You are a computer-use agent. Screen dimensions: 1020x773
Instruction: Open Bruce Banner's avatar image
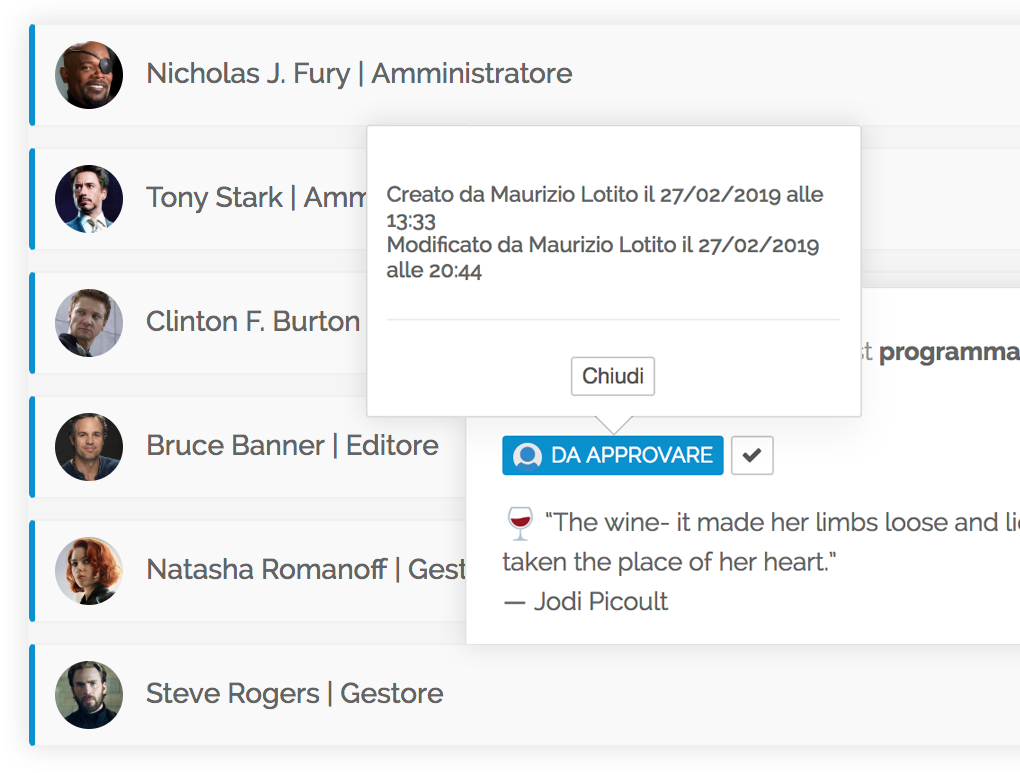click(x=89, y=447)
